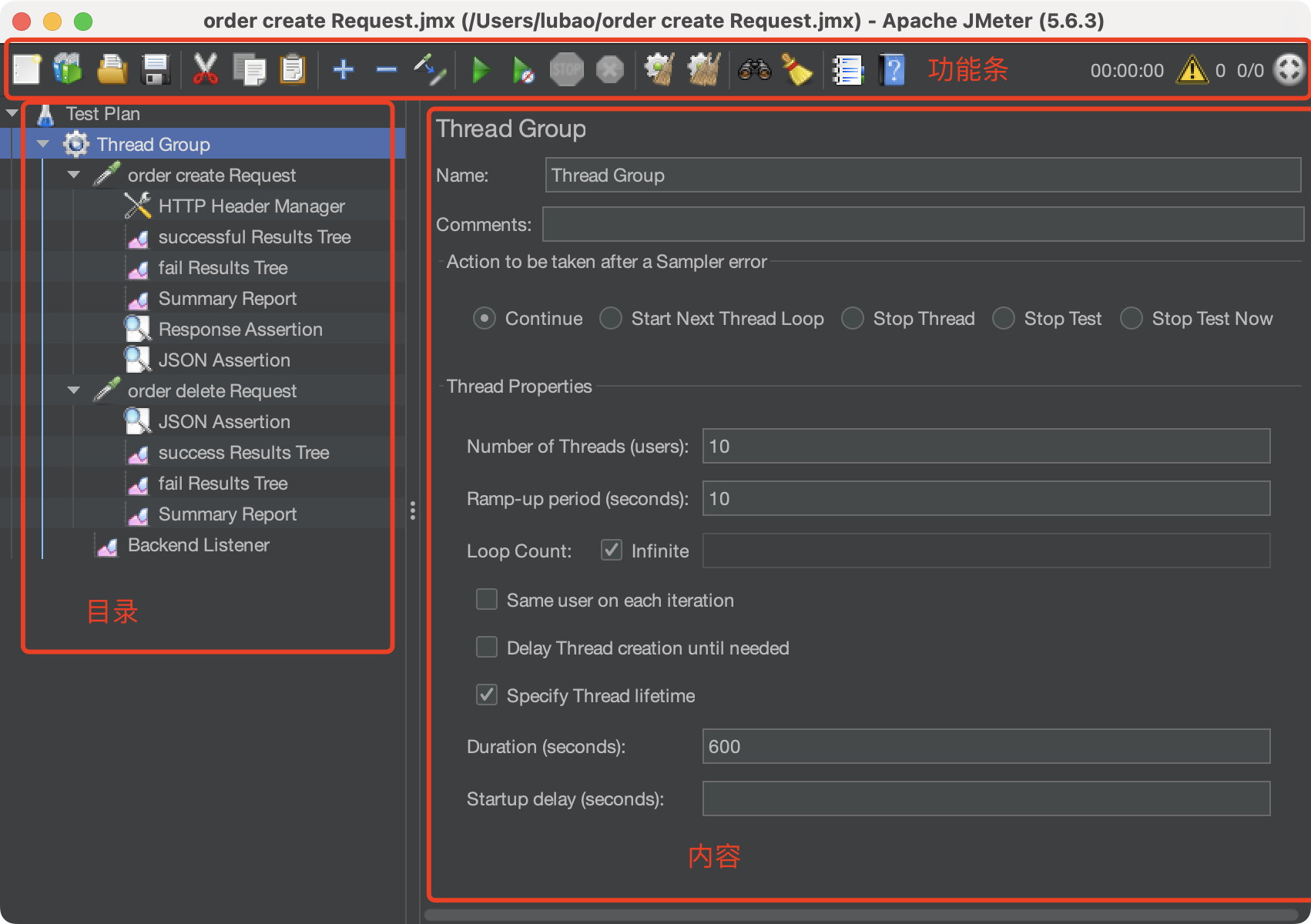Open the Help icon
The image size is (1311, 924).
pos(892,70)
